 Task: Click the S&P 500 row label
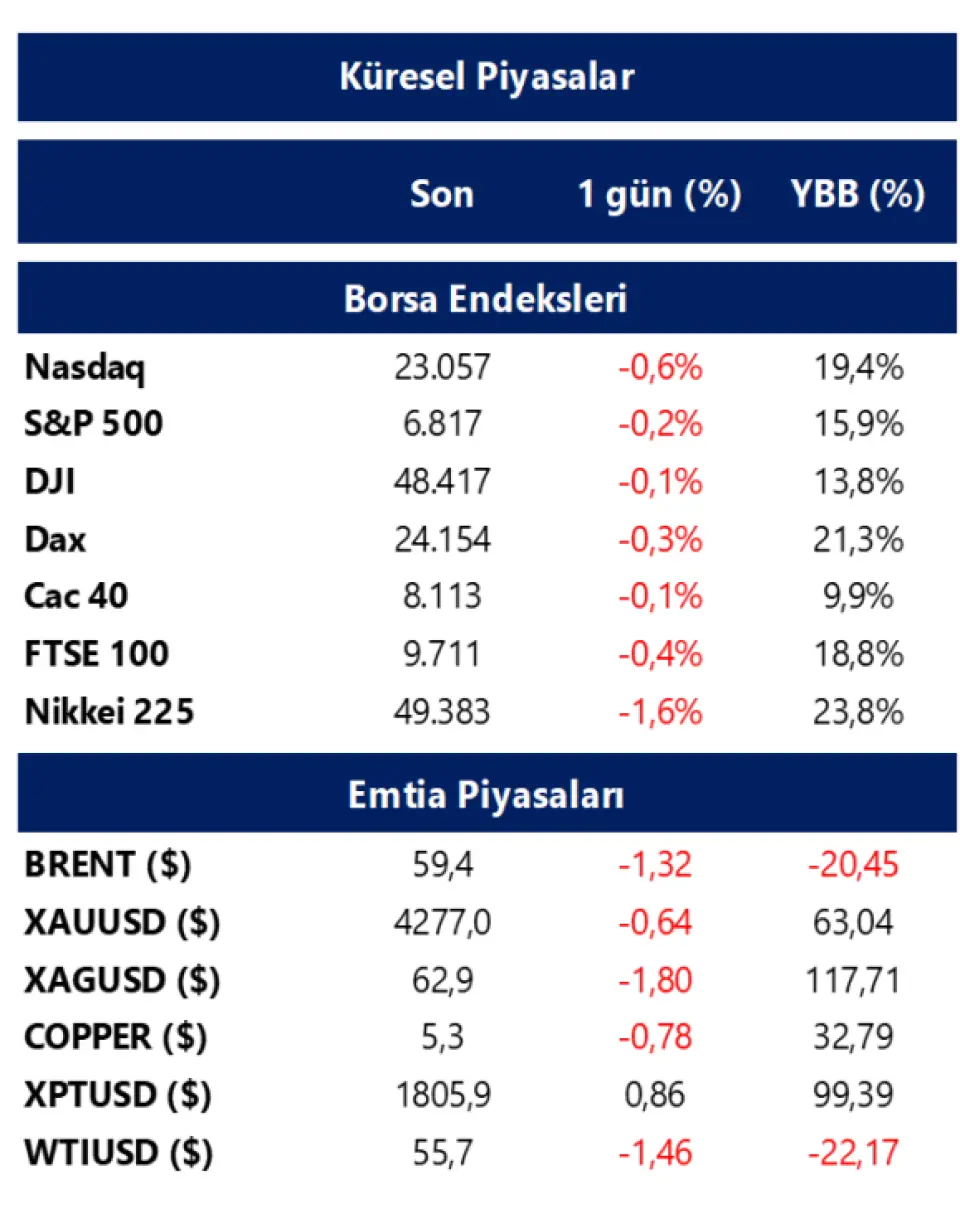point(93,425)
